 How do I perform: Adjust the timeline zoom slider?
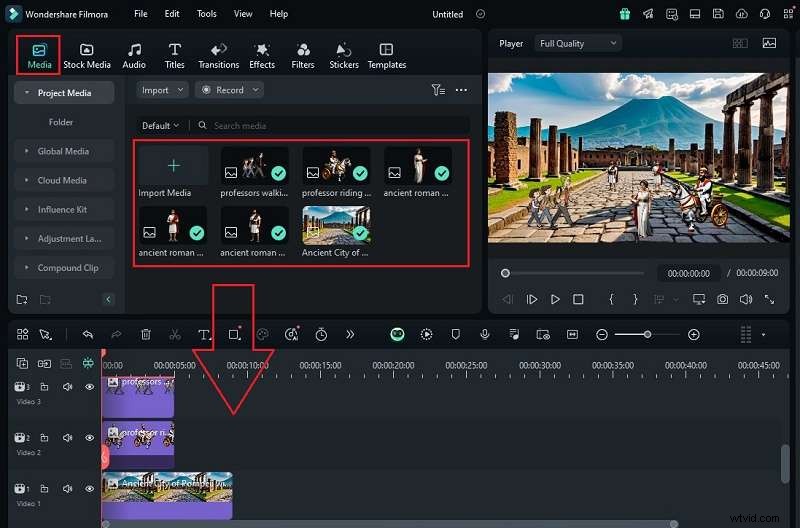pos(647,334)
